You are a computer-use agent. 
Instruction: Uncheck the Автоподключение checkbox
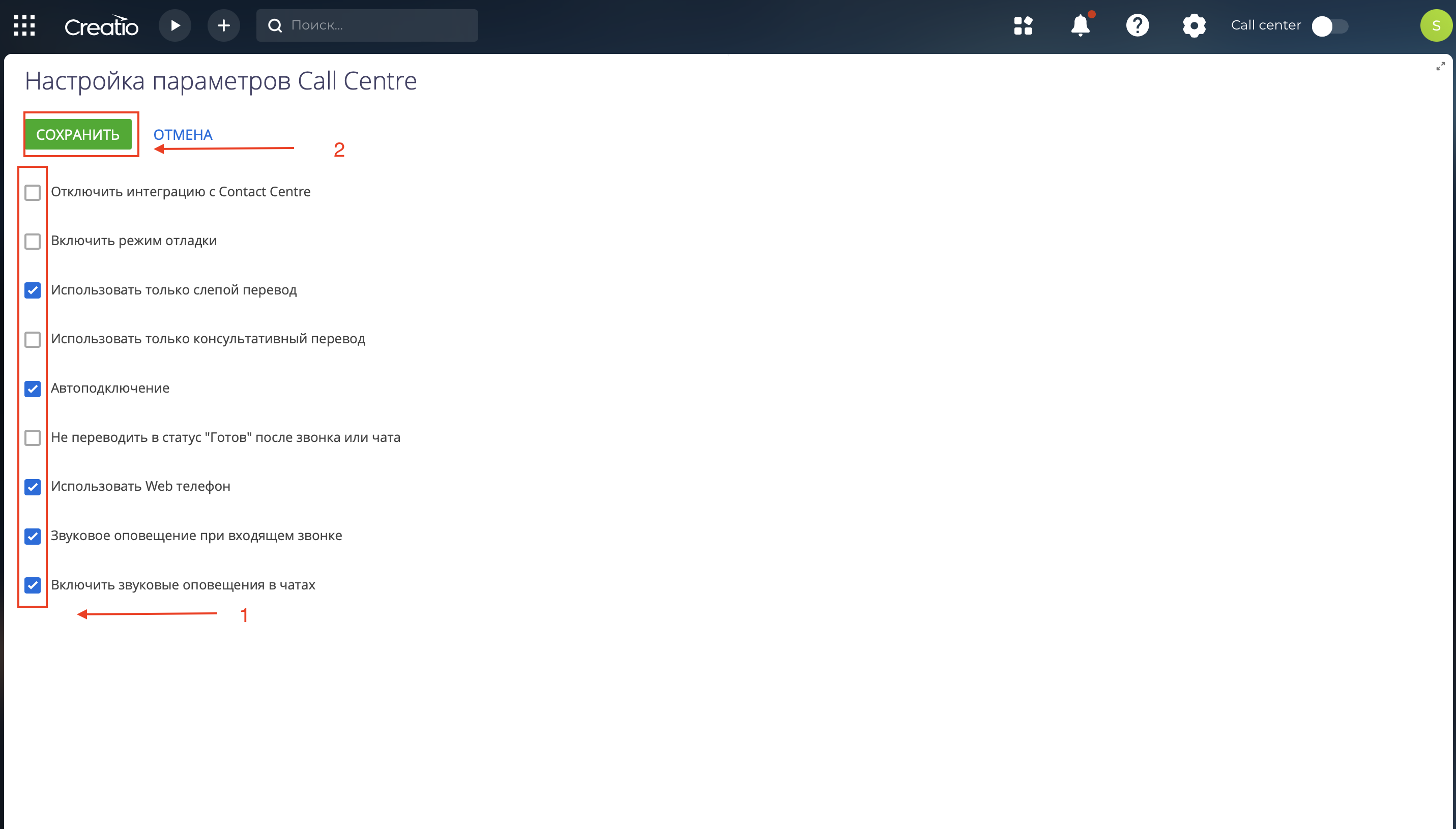coord(33,389)
